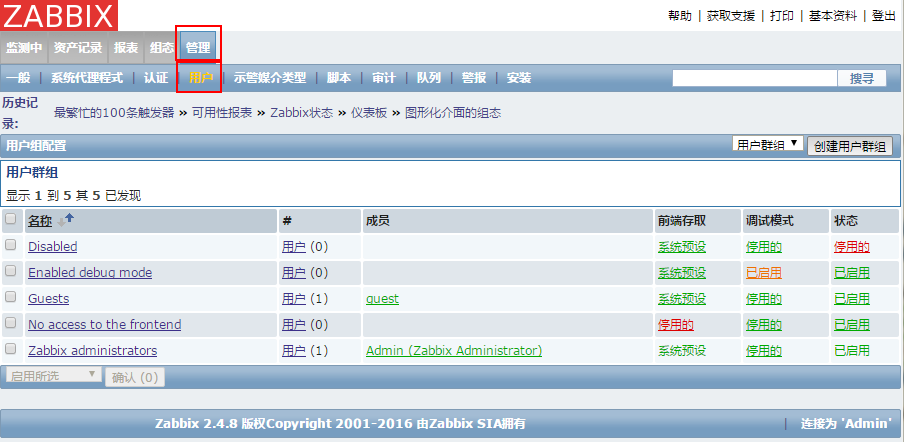Check the Enabled debug mode checkbox
The width and height of the screenshot is (904, 442).
point(10,271)
